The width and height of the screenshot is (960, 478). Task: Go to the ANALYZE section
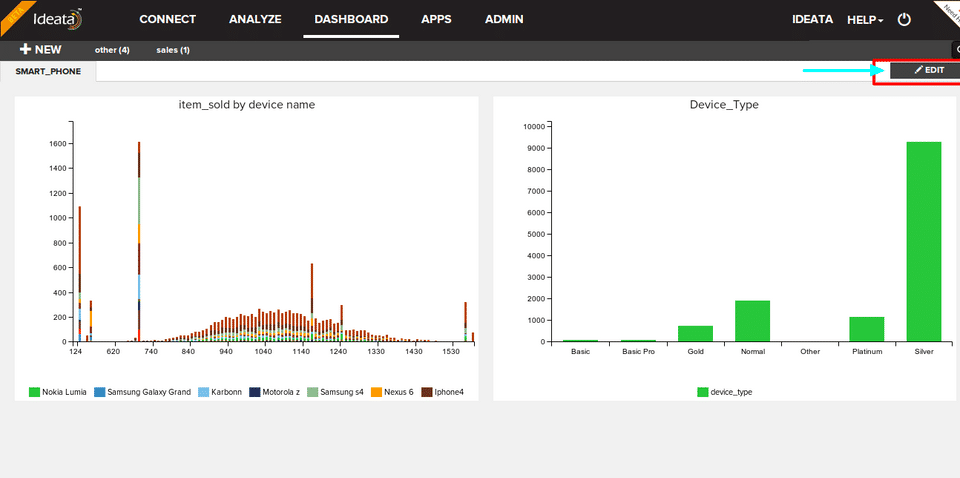(255, 19)
